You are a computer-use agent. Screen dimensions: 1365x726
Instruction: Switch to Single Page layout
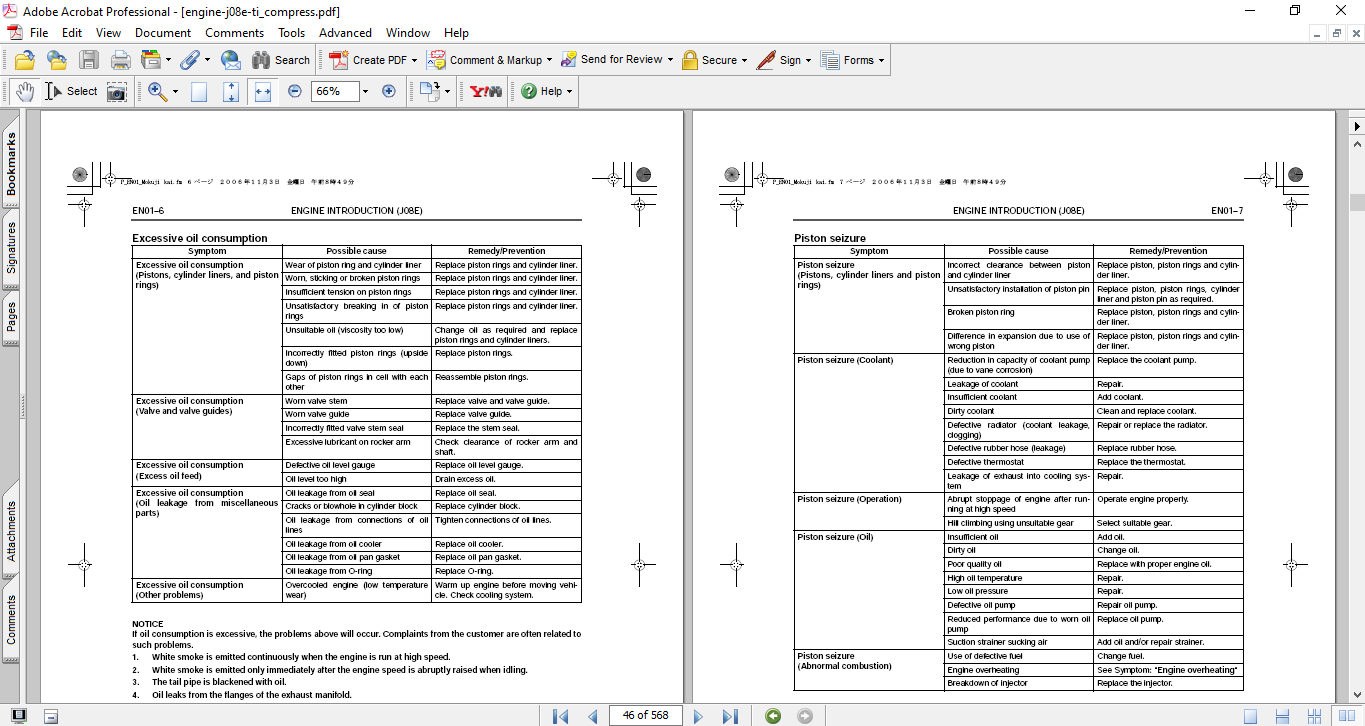coord(1251,716)
